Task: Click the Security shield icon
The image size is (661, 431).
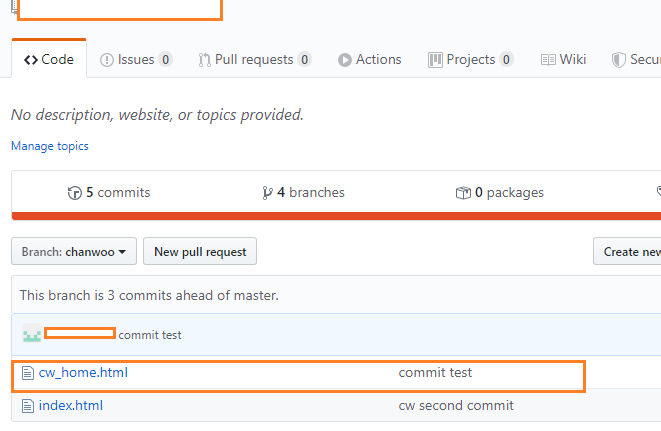Action: point(618,60)
